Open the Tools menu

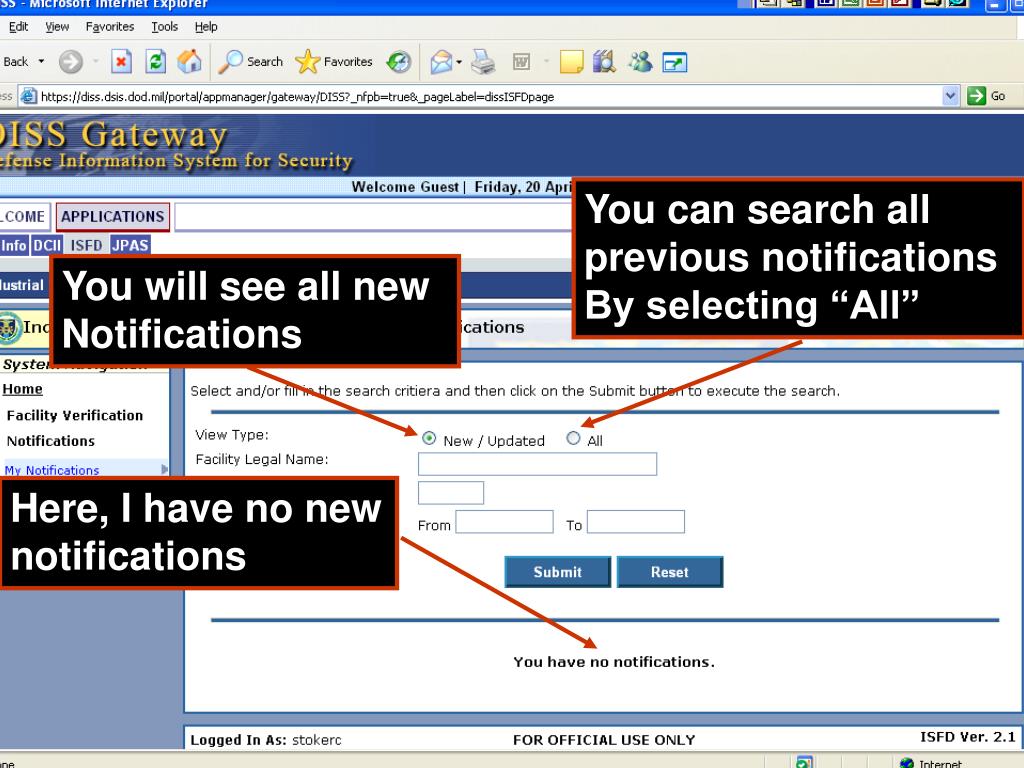165,27
